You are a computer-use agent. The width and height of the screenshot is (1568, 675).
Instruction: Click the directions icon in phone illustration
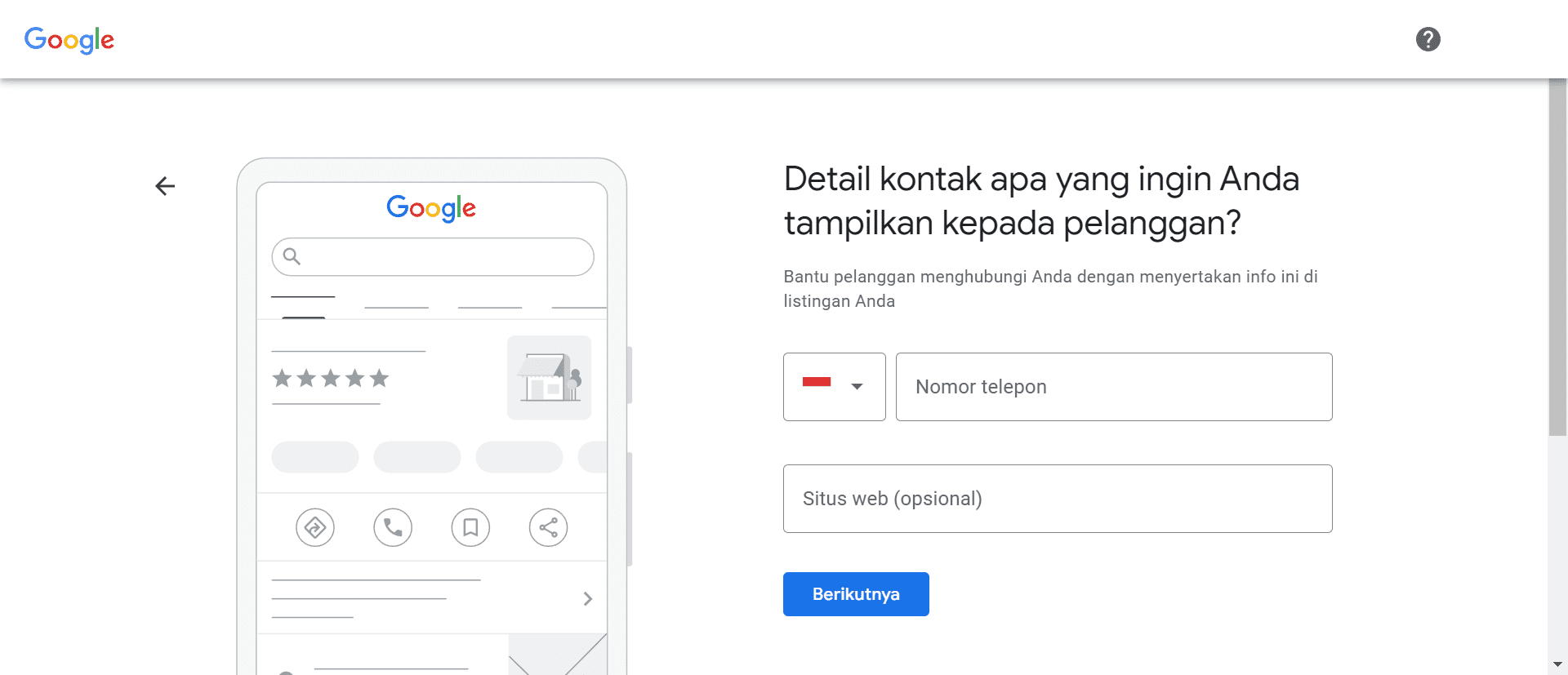(315, 528)
